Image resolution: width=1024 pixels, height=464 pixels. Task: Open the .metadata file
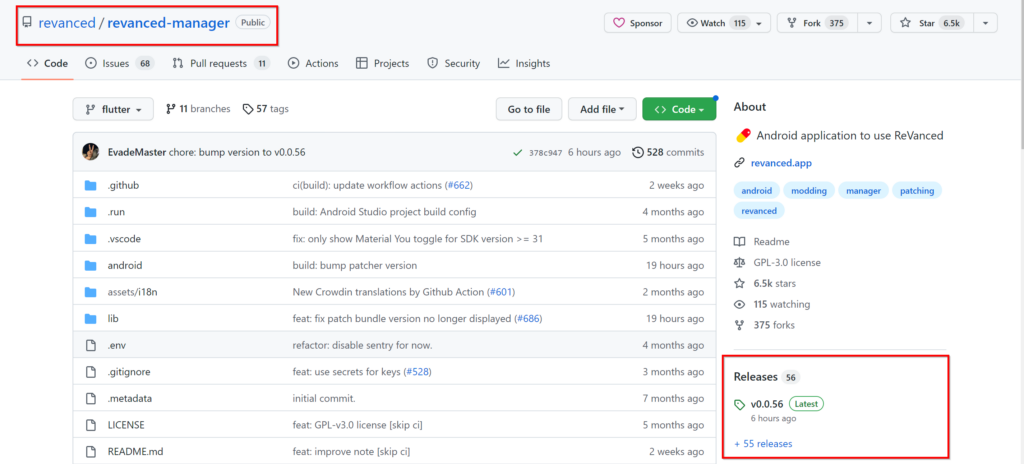point(130,398)
